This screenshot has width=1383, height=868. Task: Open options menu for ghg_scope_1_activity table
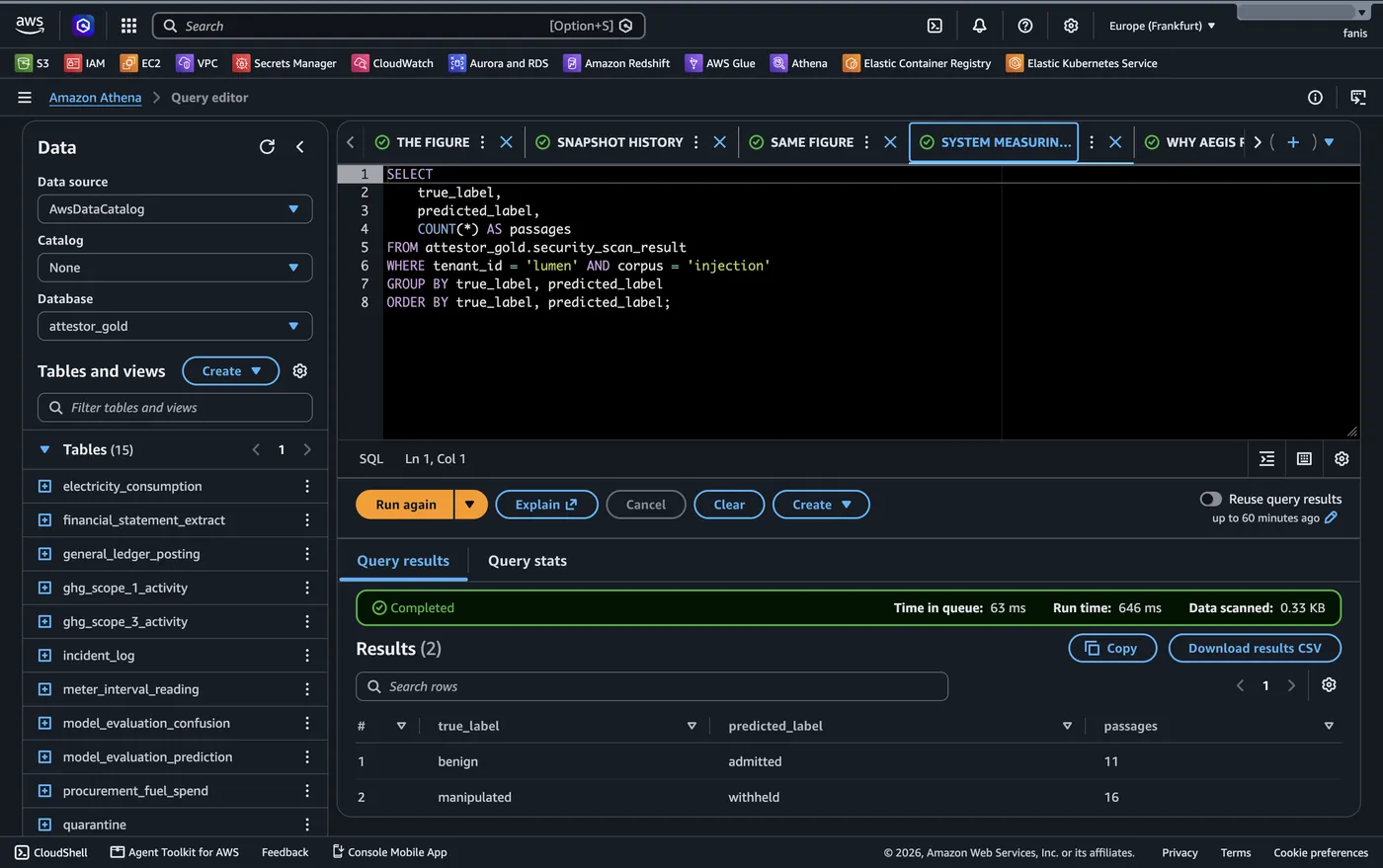[307, 588]
